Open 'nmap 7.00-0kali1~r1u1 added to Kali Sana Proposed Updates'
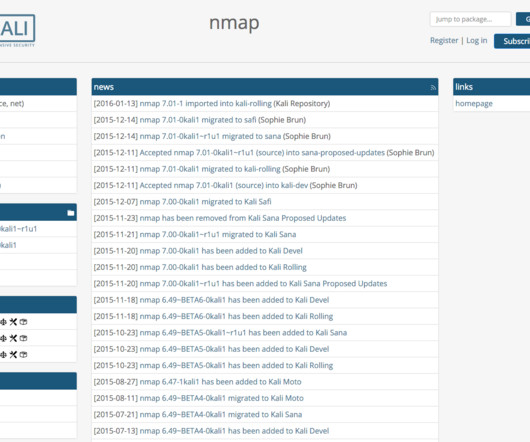530x442 pixels. [x=263, y=284]
